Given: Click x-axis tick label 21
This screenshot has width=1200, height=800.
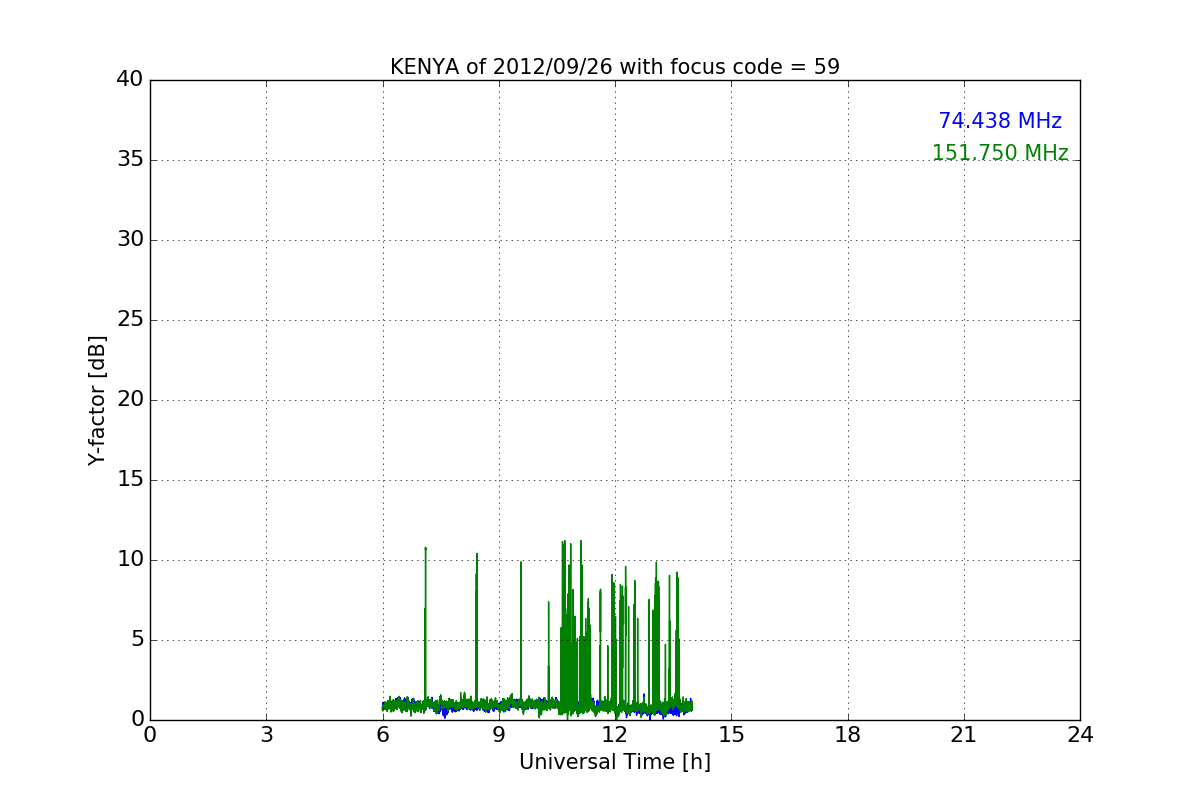Looking at the screenshot, I should [x=964, y=735].
